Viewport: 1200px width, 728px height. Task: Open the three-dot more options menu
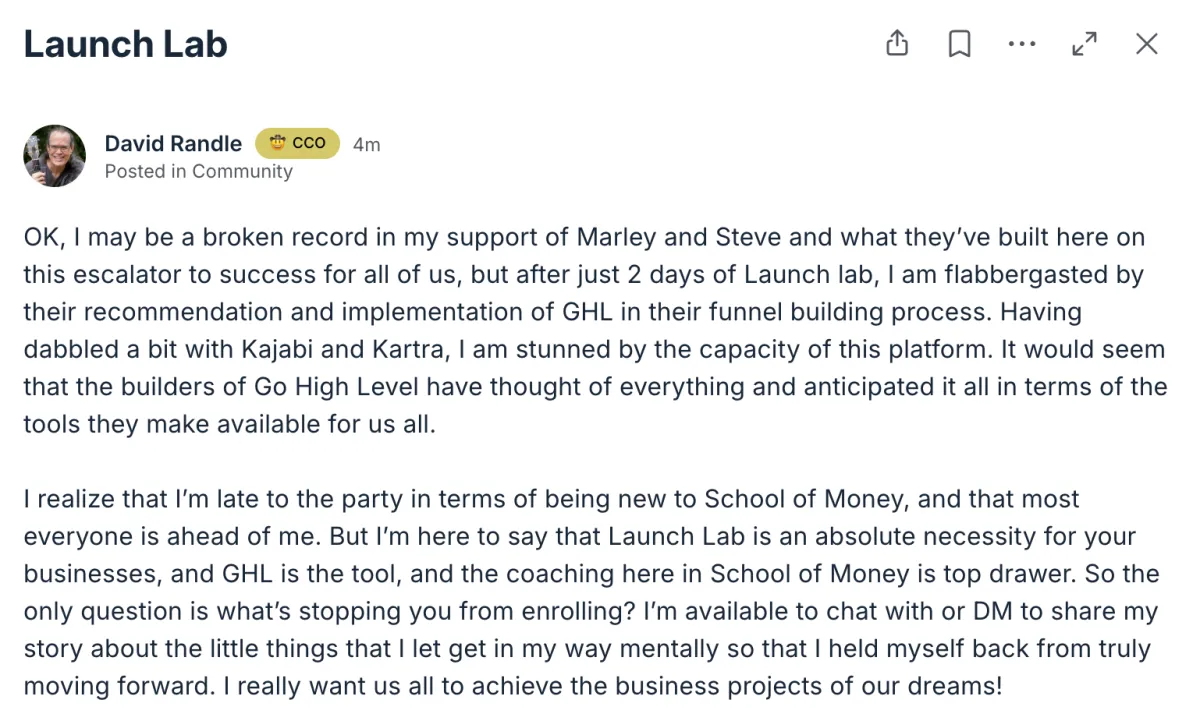point(1022,44)
